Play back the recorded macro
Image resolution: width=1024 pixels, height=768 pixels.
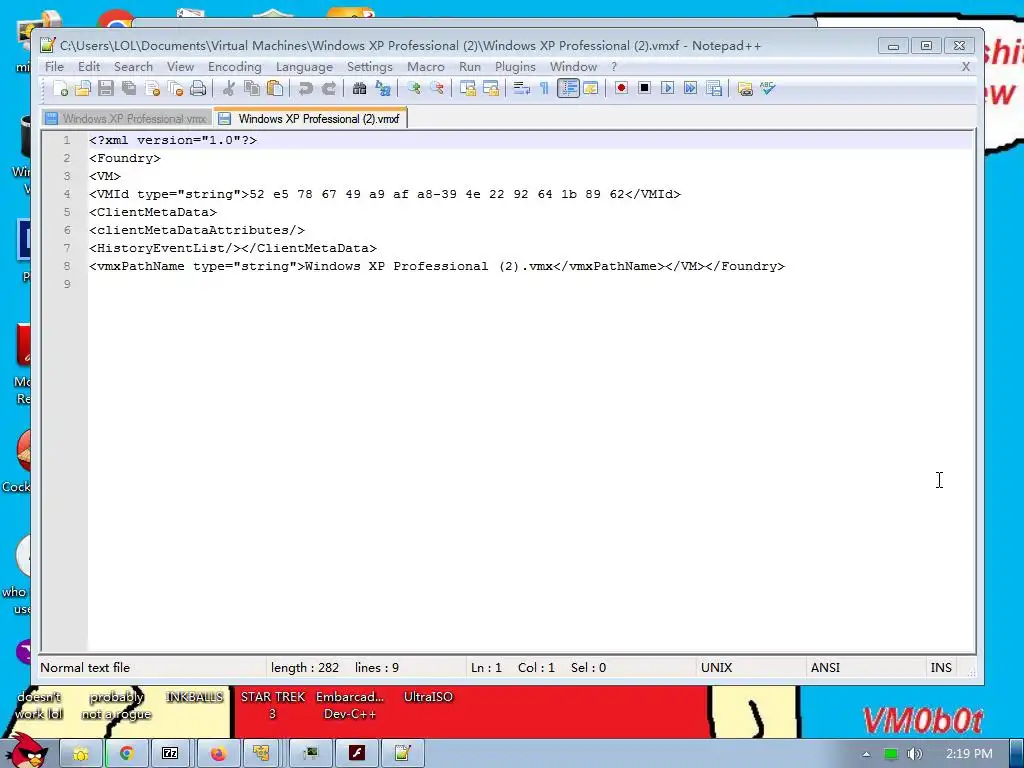(x=667, y=88)
